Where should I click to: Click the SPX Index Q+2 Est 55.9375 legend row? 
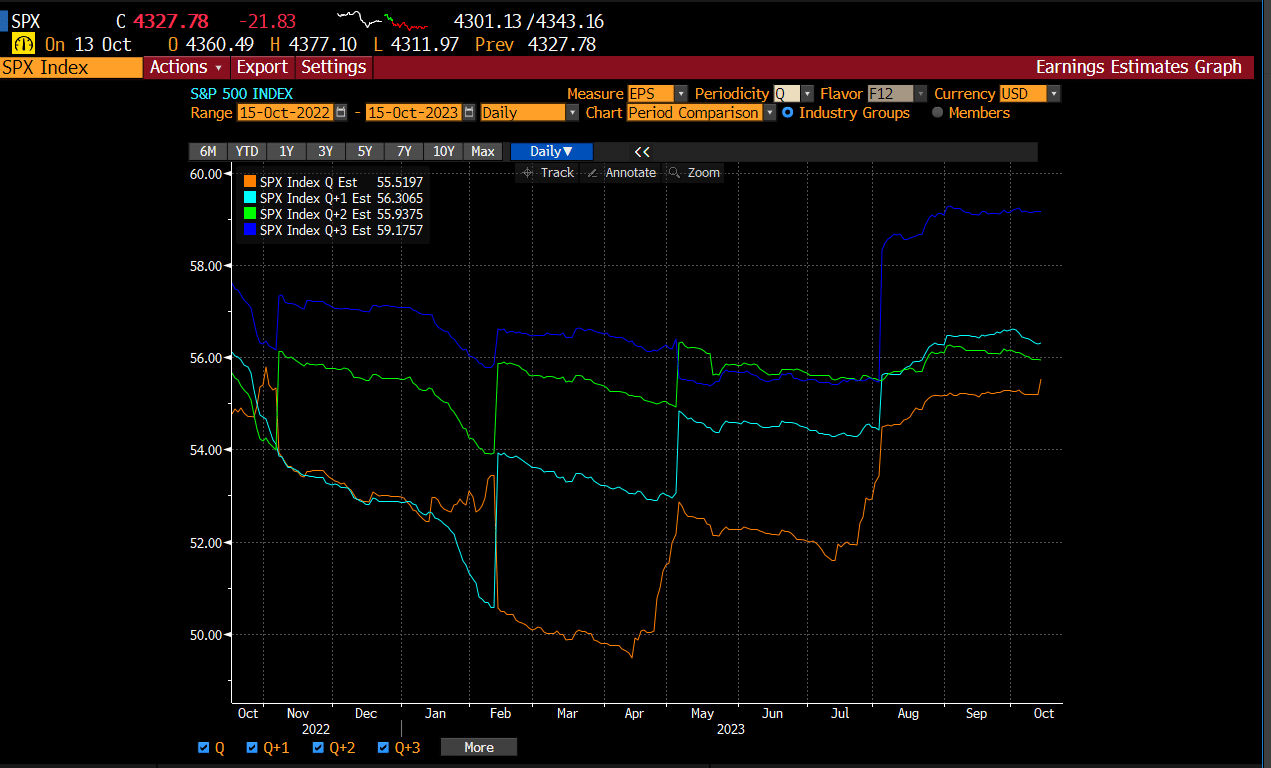point(334,214)
